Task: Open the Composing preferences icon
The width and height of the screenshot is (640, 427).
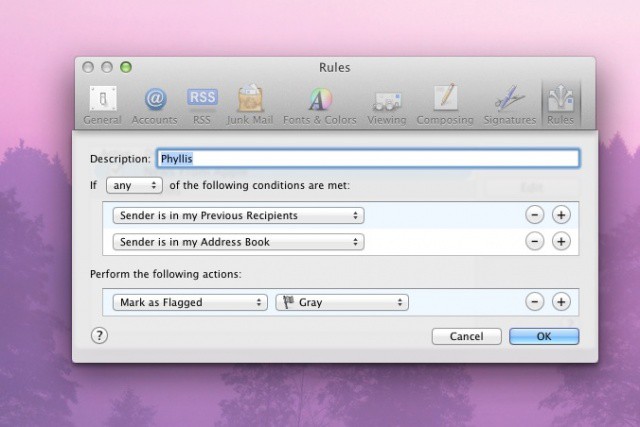Action: (x=445, y=105)
